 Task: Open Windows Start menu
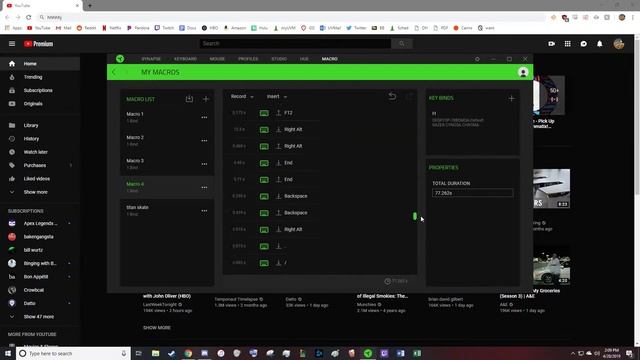point(8,353)
